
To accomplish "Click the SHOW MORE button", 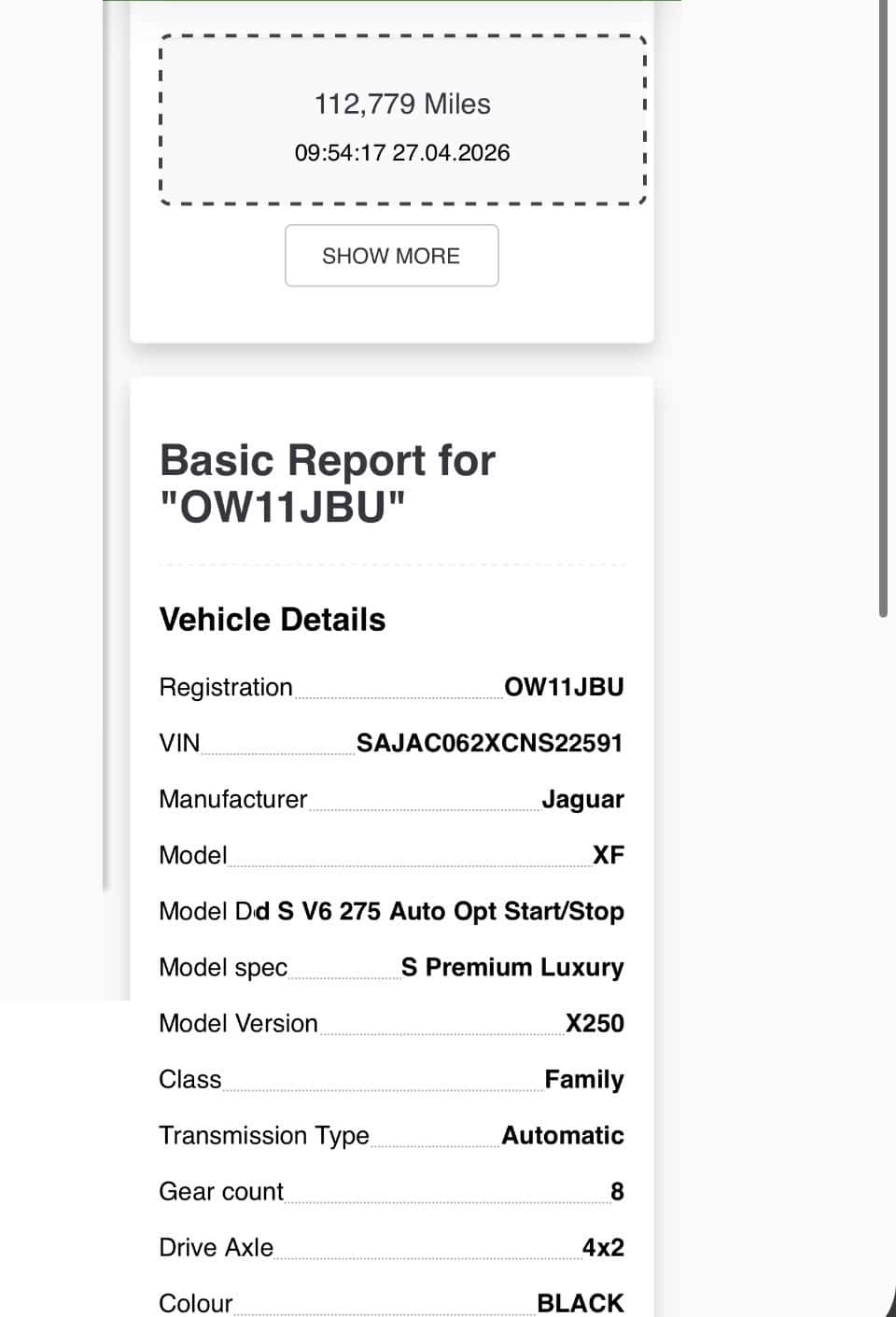I will (391, 256).
